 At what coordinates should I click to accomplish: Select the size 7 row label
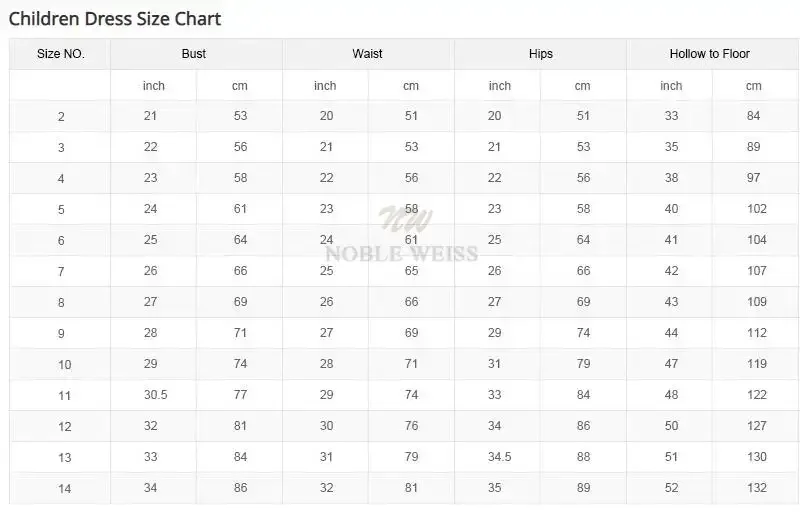61,272
